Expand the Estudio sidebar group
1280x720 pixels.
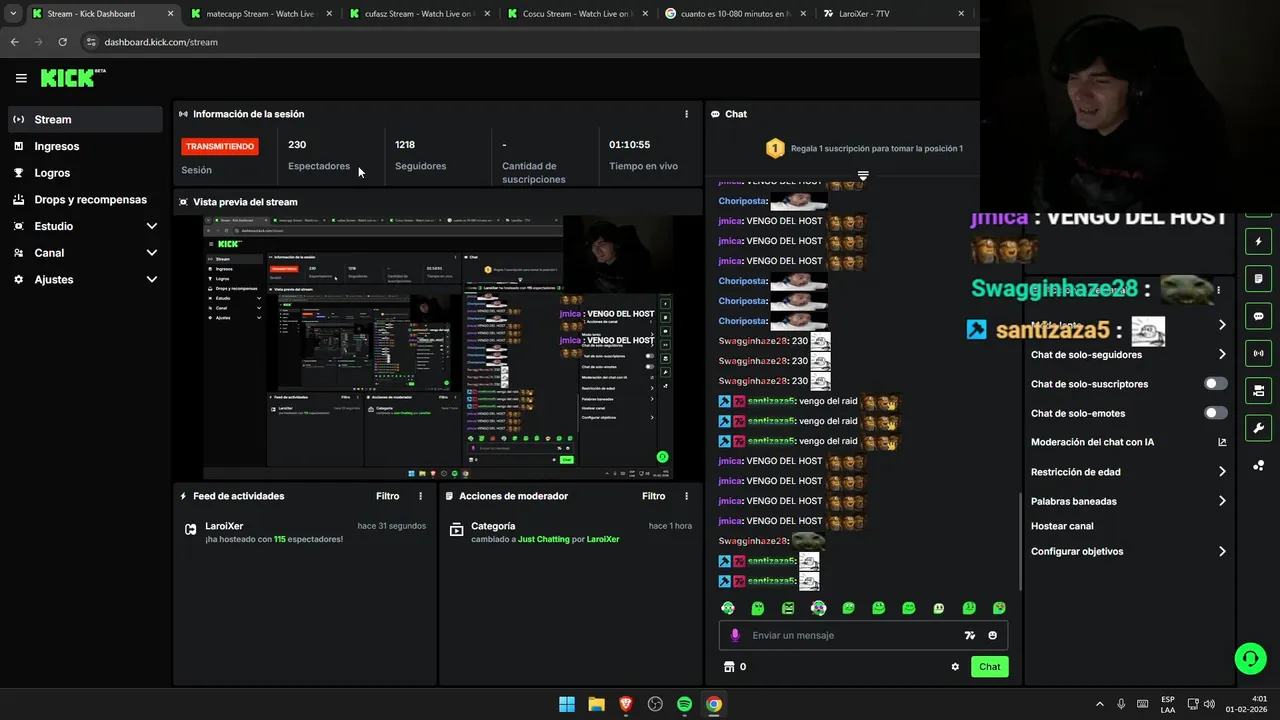point(85,226)
